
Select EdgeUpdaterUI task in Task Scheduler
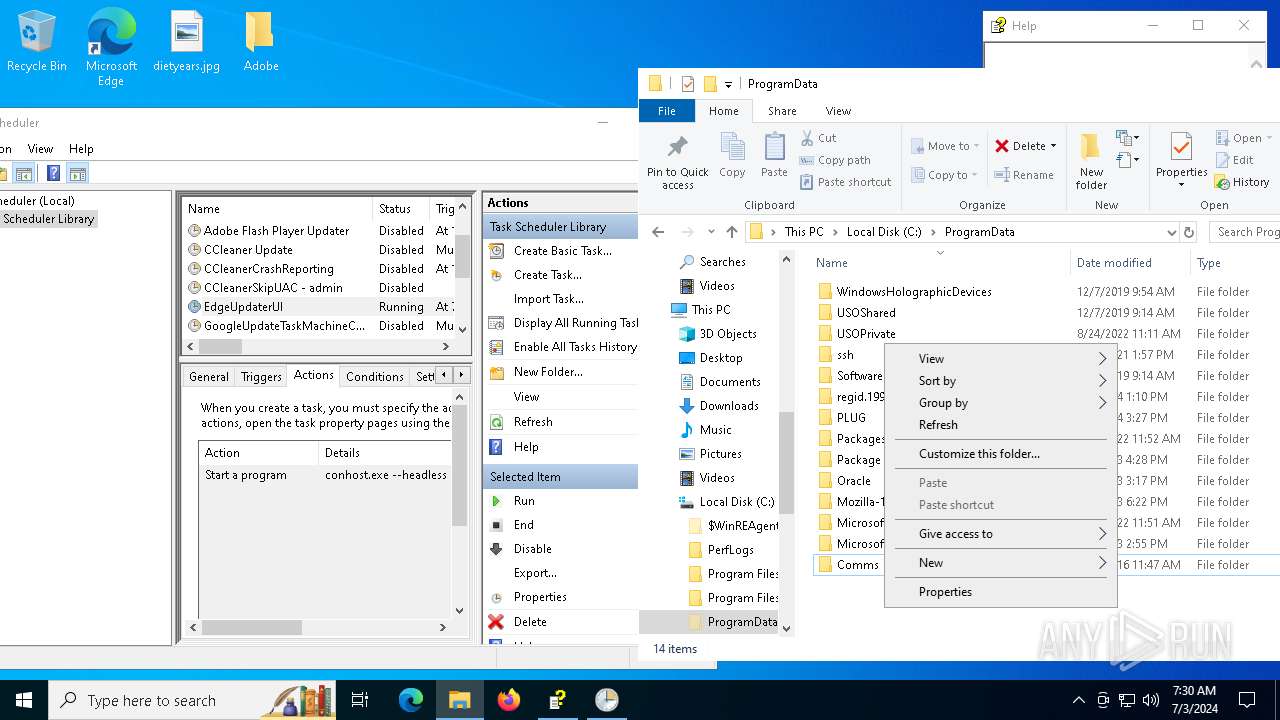point(320,307)
